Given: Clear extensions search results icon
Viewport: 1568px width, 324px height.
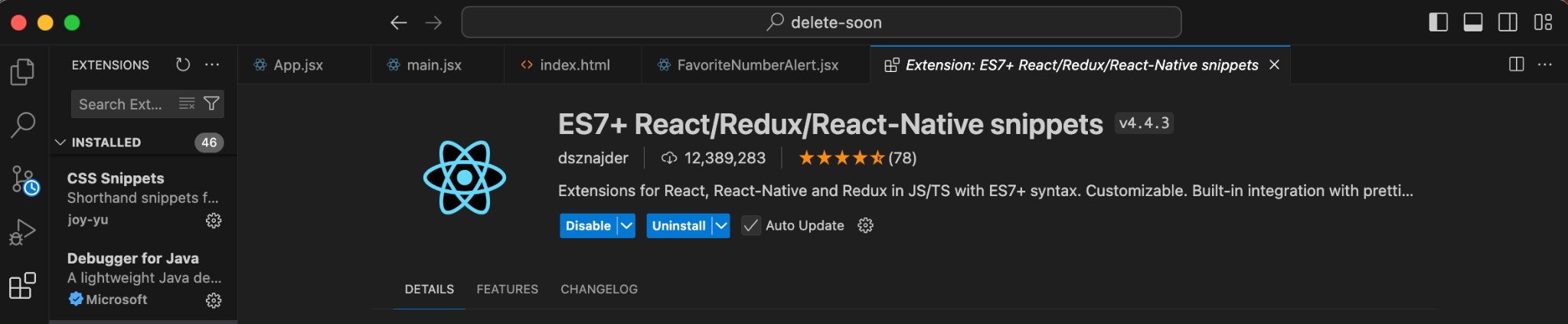Looking at the screenshot, I should [x=187, y=103].
